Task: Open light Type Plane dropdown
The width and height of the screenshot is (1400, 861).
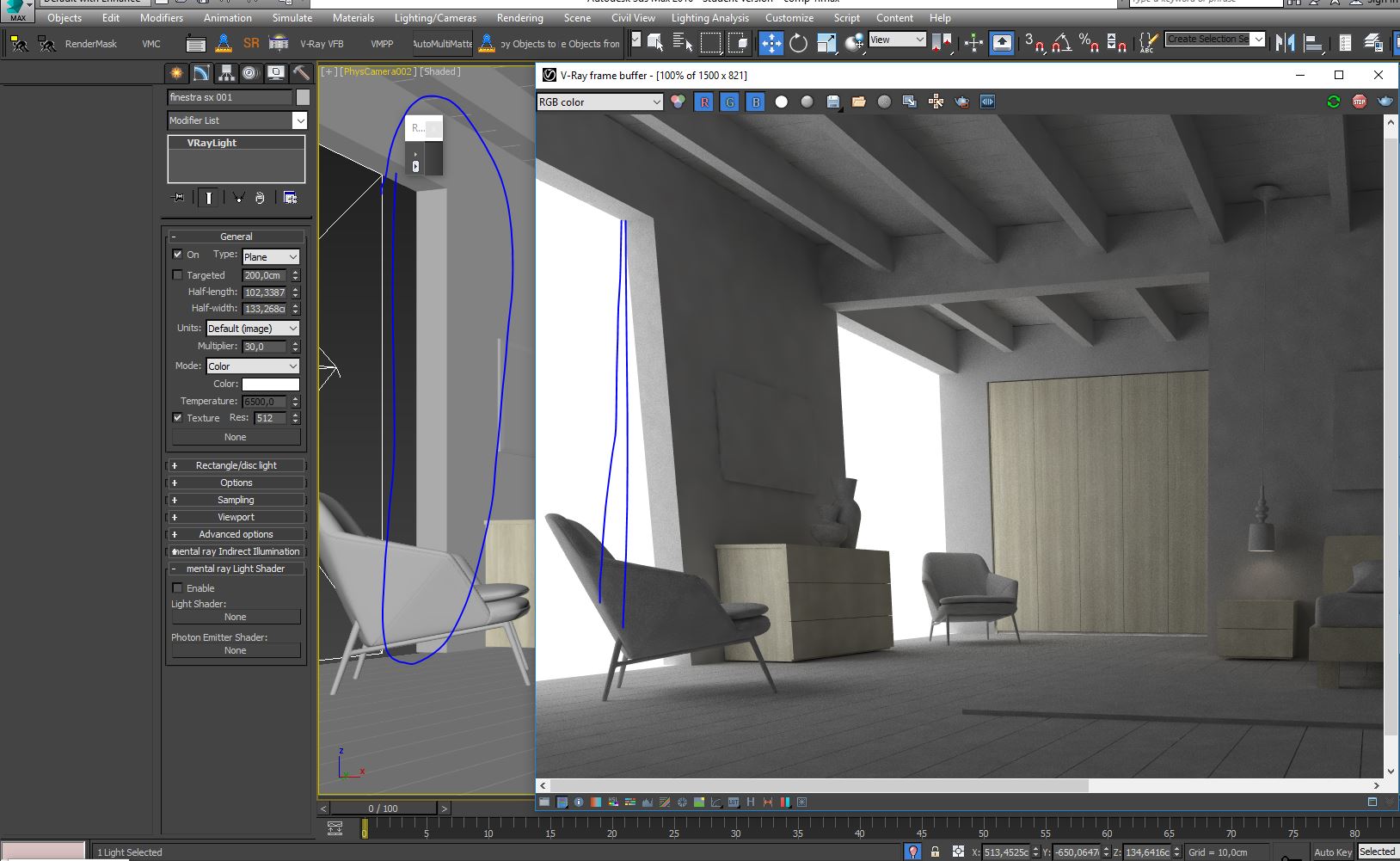Action: pos(270,256)
